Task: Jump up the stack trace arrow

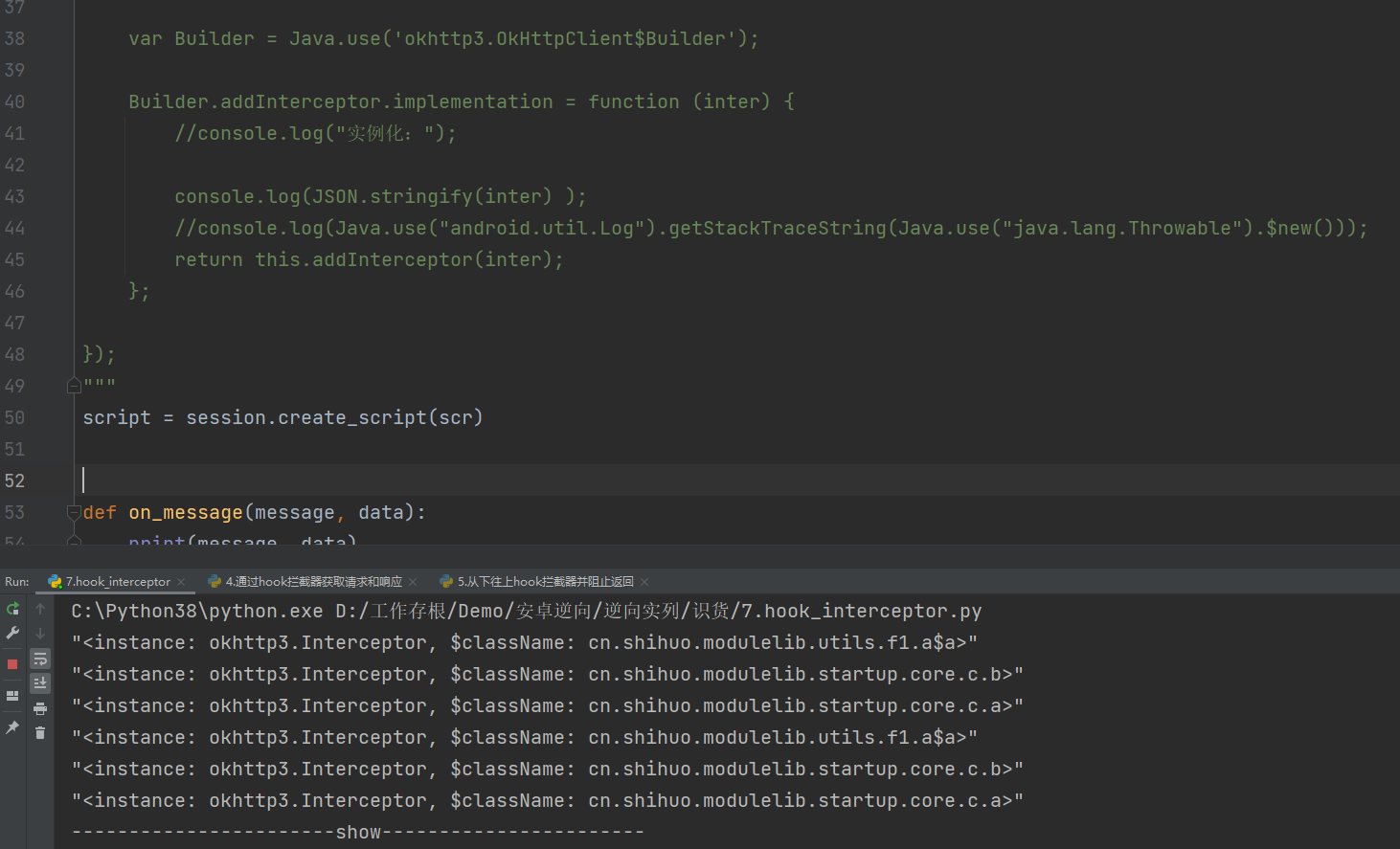Action: coord(40,609)
